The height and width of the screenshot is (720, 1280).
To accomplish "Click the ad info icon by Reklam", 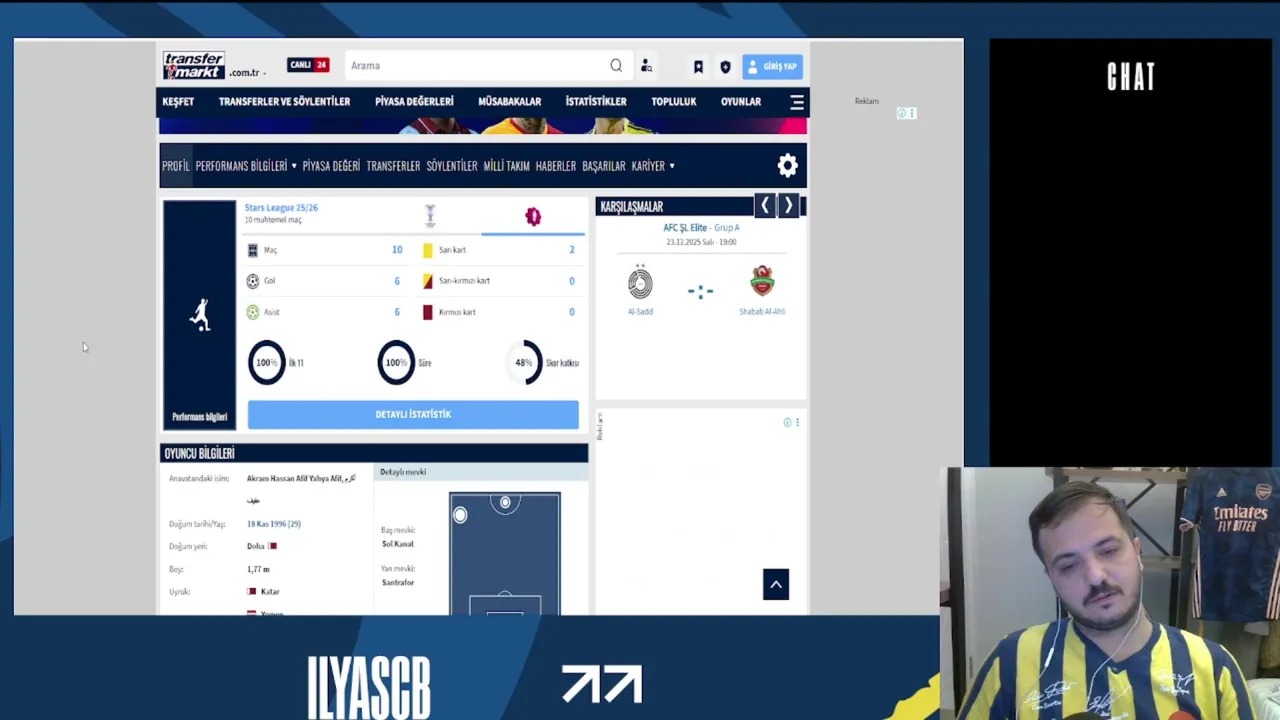I will click(902, 113).
